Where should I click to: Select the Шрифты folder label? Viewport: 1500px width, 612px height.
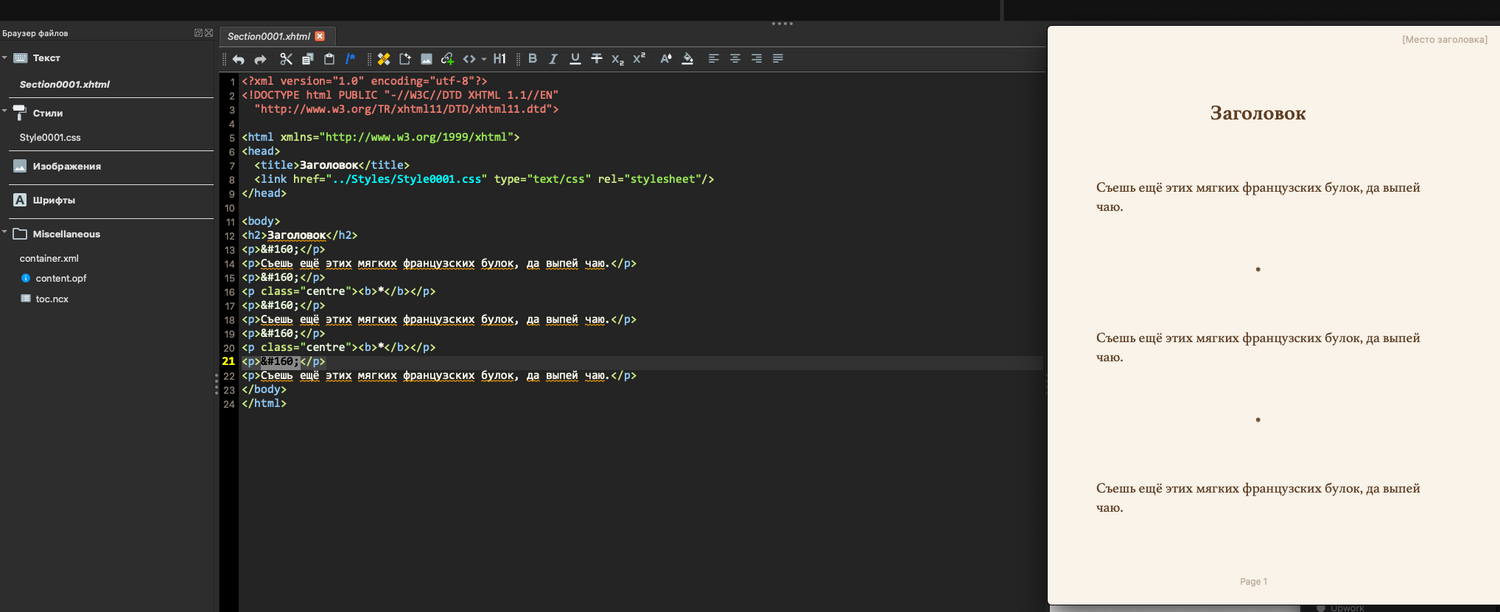(x=54, y=200)
